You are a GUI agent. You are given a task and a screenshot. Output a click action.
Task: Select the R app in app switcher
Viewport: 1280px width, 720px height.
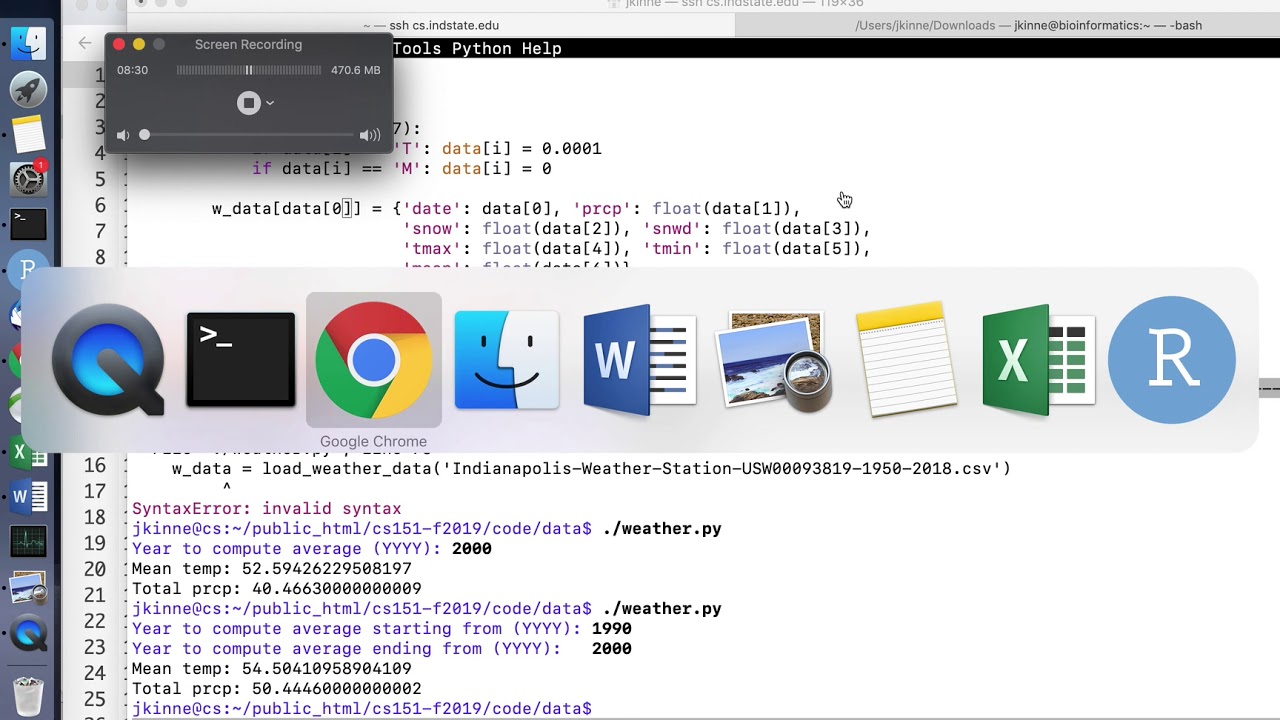tap(1172, 360)
